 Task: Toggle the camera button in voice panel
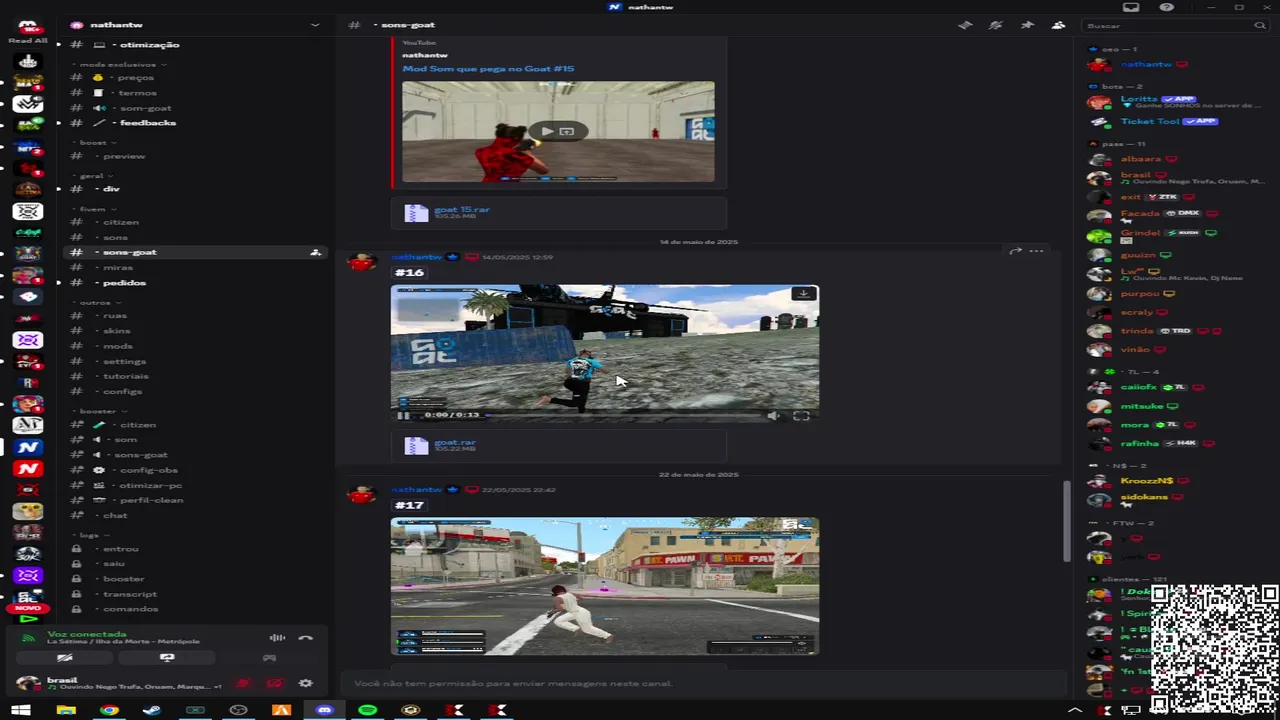tap(65, 658)
